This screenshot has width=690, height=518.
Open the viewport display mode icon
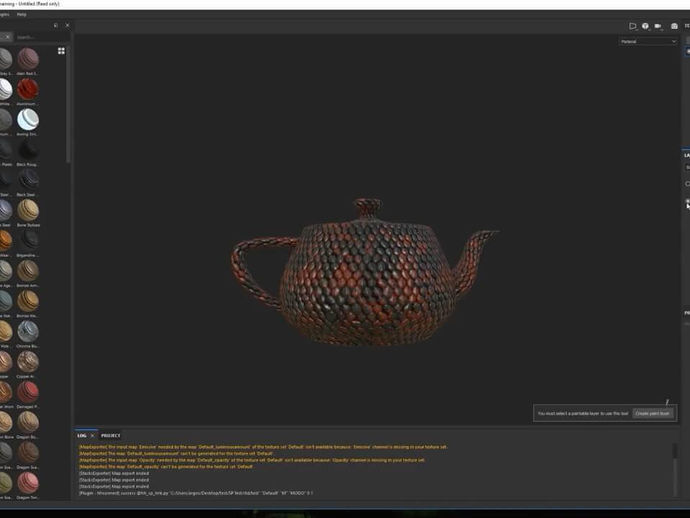coord(633,26)
